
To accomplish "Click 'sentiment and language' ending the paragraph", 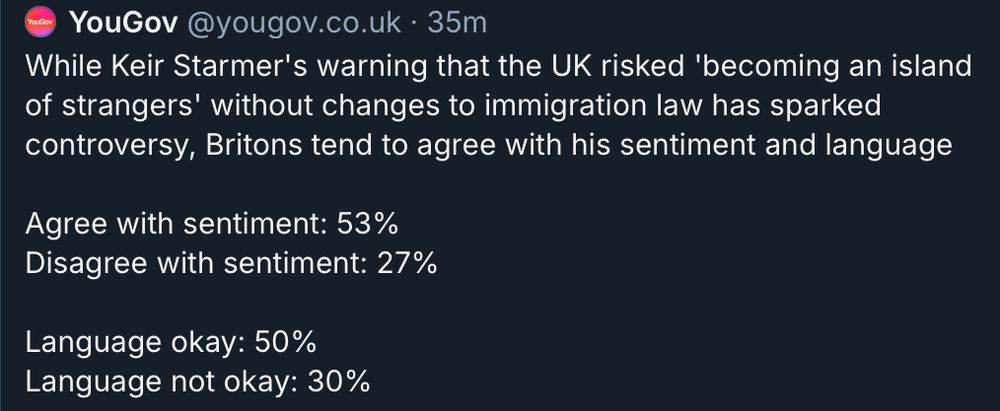I will [x=786, y=146].
